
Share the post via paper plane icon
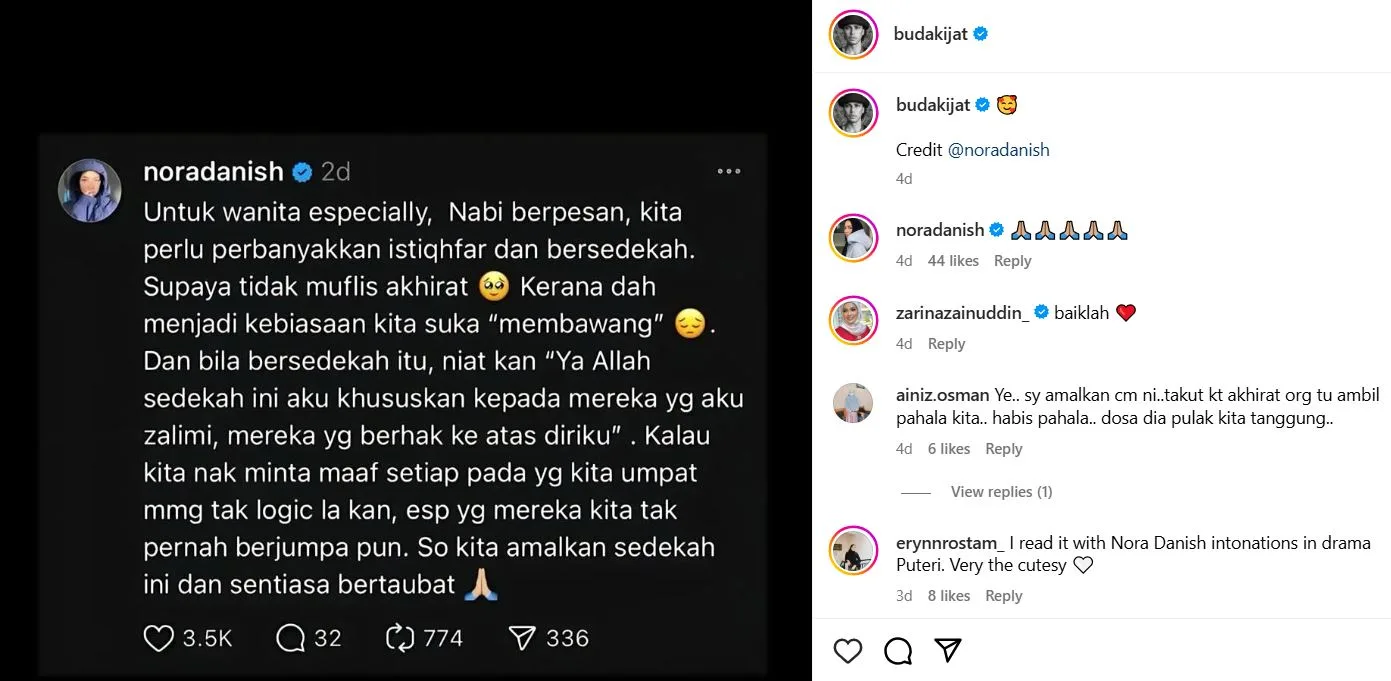click(948, 651)
